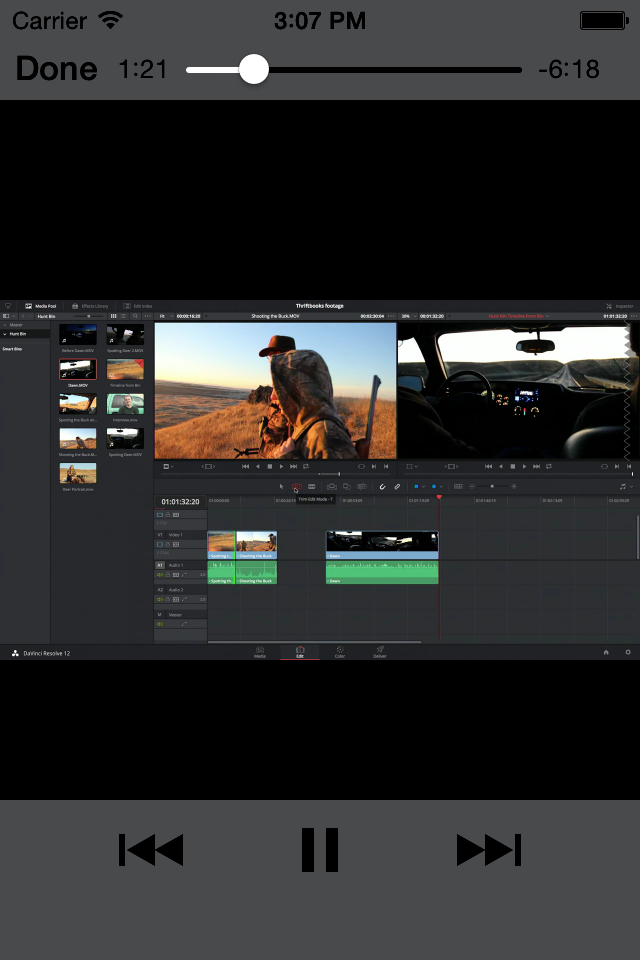Tap the Done button in the player

56,69
